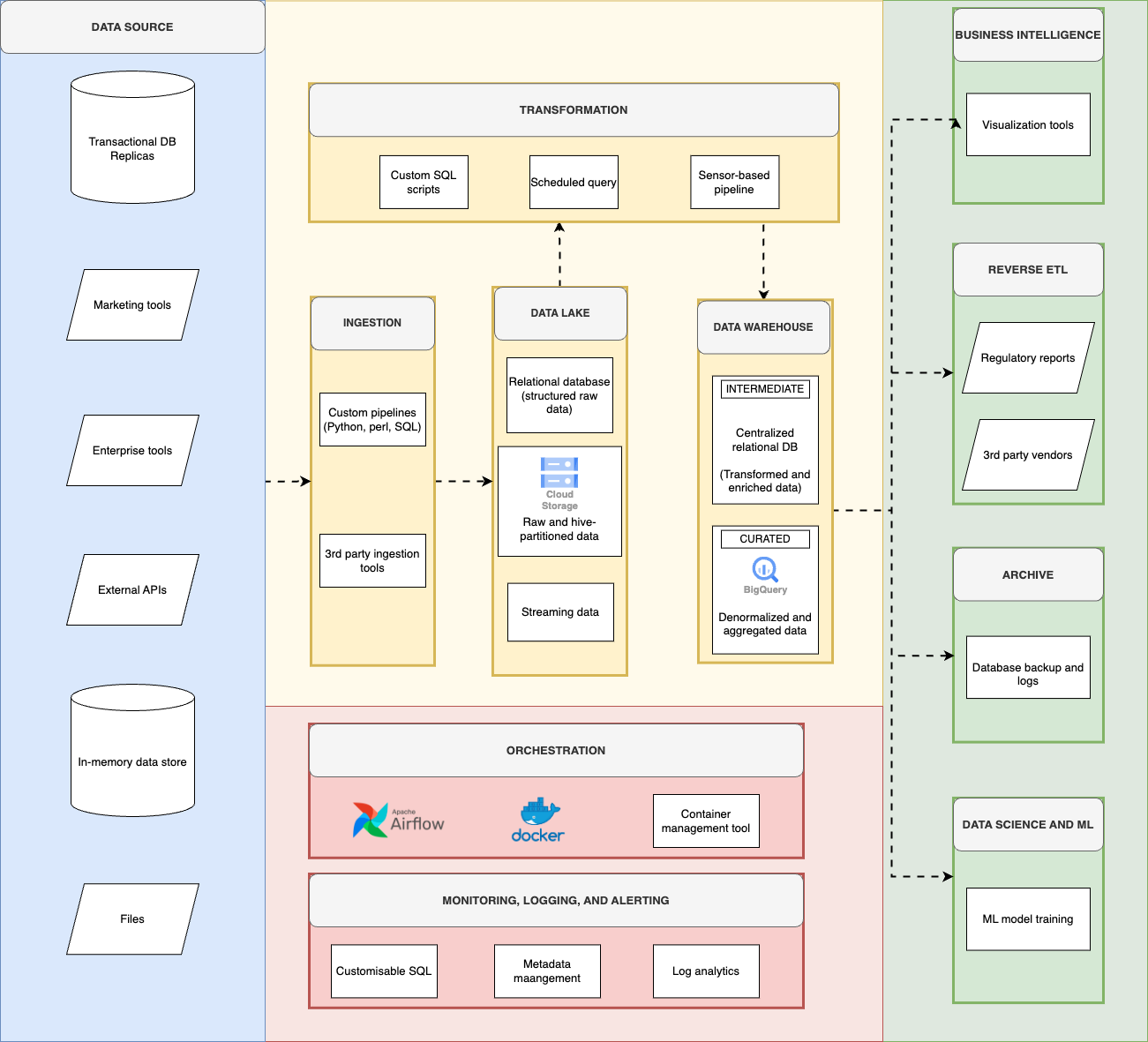Click the ORCHESTRATION header bar

click(556, 750)
